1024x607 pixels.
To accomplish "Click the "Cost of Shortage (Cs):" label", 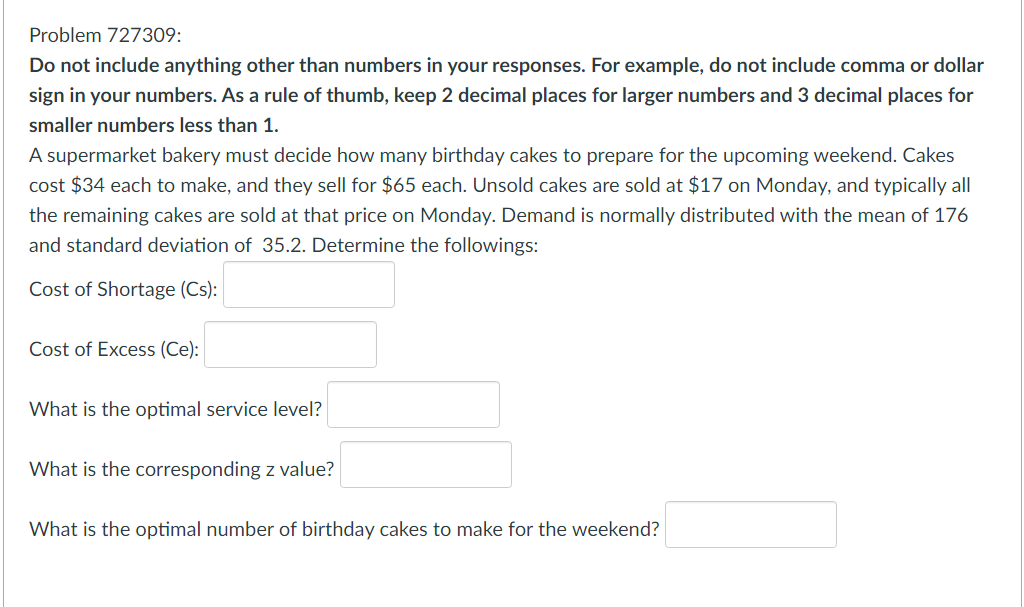I will [124, 290].
